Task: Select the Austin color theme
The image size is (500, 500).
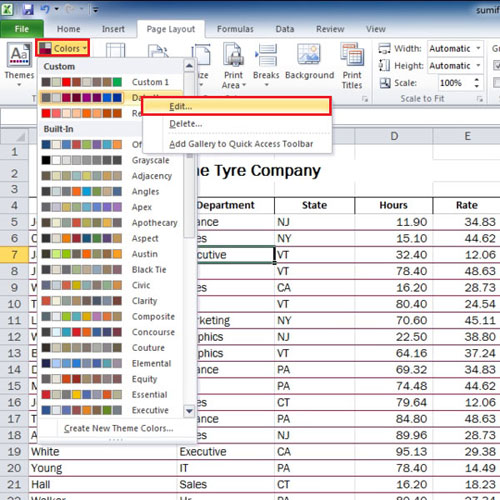Action: [111, 254]
